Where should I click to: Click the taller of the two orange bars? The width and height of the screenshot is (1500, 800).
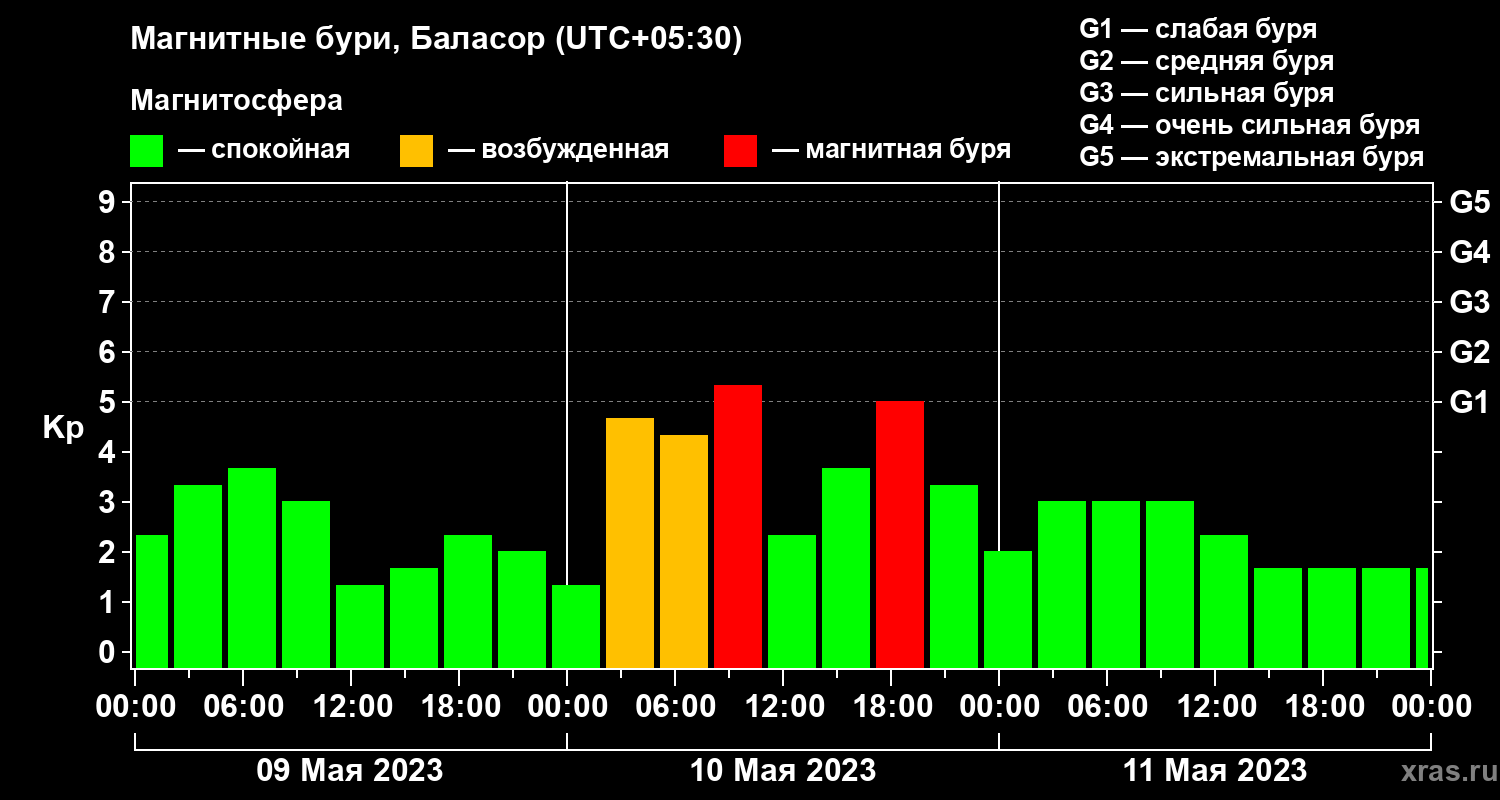point(630,543)
